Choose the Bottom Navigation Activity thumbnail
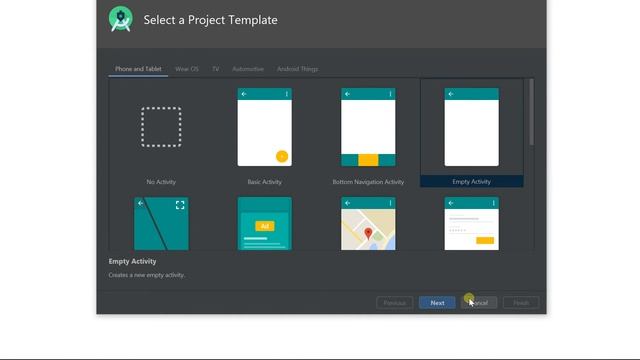Screen dimensions: 640x360 click(368, 127)
